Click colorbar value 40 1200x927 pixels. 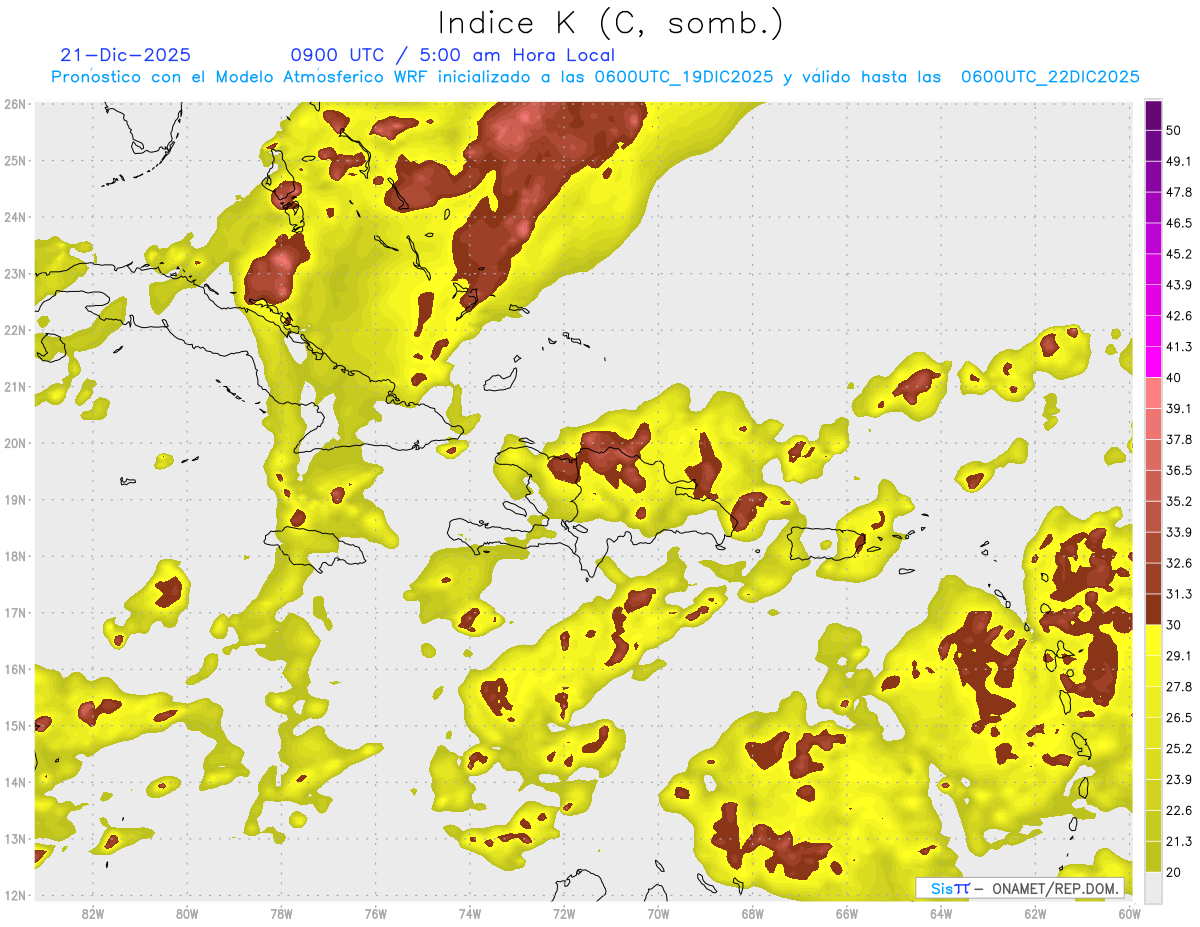(1173, 377)
